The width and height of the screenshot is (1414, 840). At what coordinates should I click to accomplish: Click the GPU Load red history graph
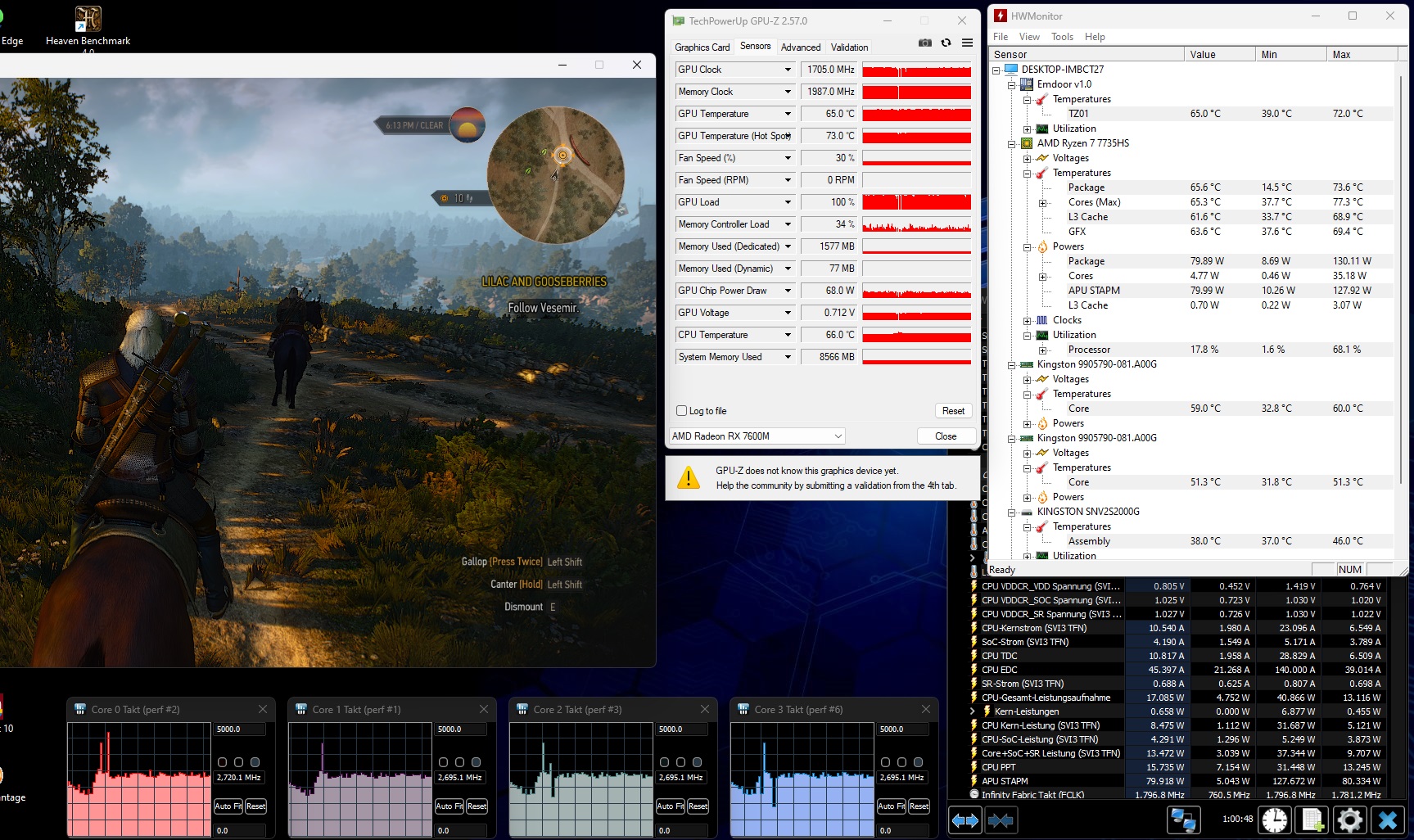[916, 202]
